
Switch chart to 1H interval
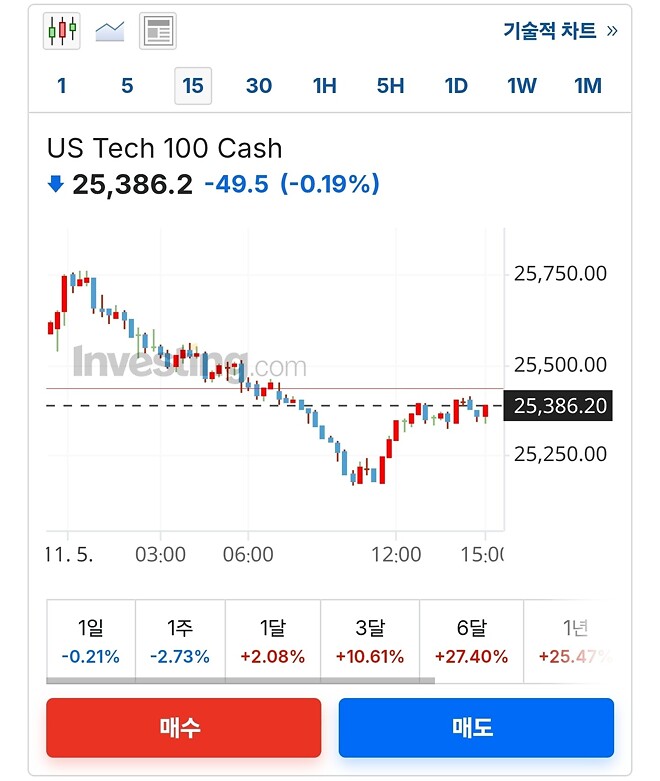point(324,86)
